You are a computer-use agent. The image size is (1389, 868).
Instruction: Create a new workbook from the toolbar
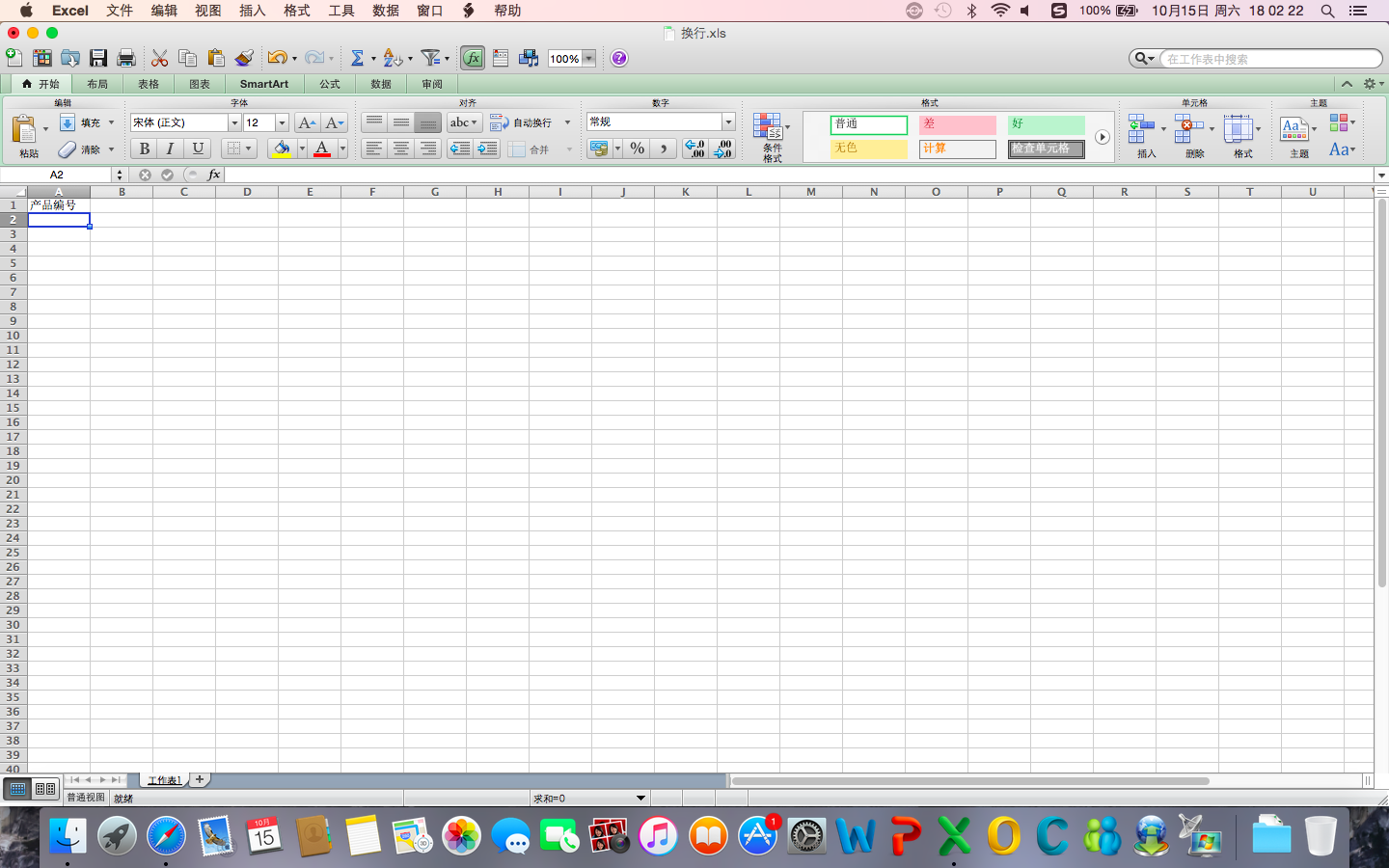tap(14, 58)
